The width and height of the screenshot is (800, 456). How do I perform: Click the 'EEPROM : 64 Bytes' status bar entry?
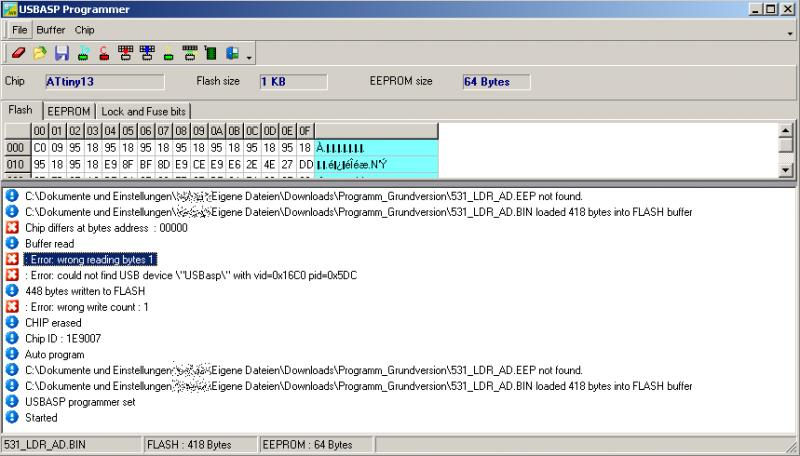pyautogui.click(x=317, y=445)
